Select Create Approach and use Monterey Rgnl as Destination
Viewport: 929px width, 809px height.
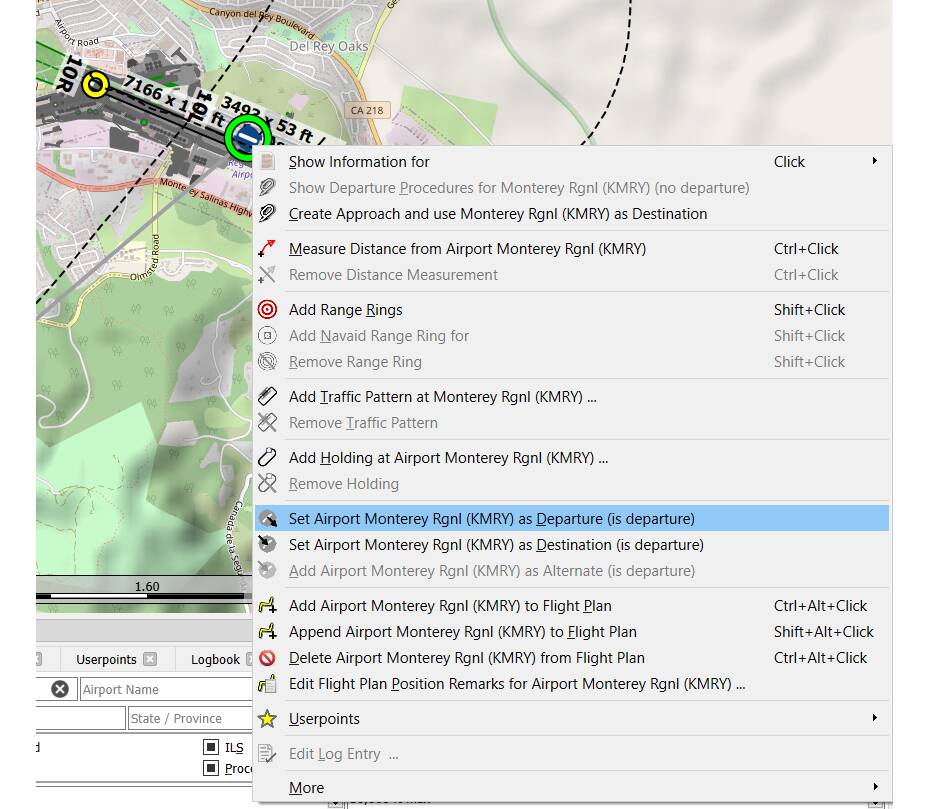(571, 214)
